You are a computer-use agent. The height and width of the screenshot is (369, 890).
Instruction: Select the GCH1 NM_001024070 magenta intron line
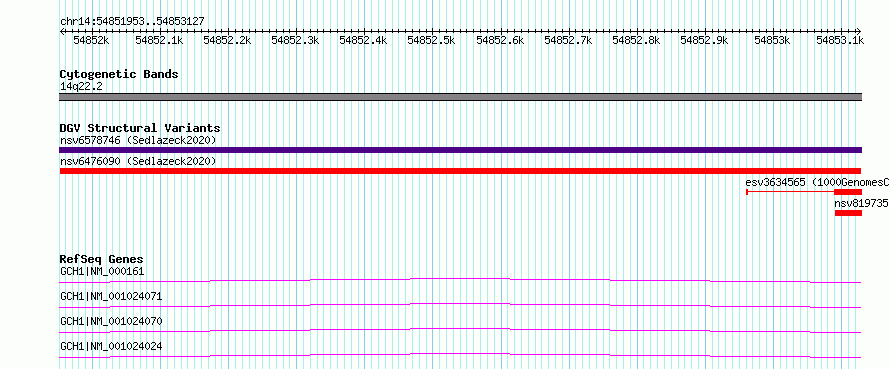point(460,330)
